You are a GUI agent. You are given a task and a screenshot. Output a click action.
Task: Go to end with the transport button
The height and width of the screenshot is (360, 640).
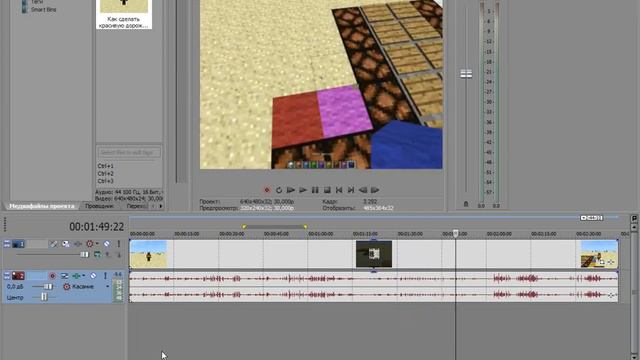351,190
